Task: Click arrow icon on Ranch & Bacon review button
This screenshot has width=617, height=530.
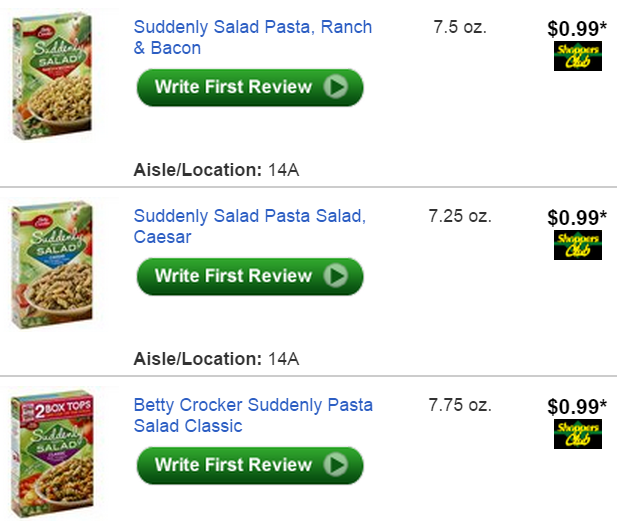Action: pos(337,87)
